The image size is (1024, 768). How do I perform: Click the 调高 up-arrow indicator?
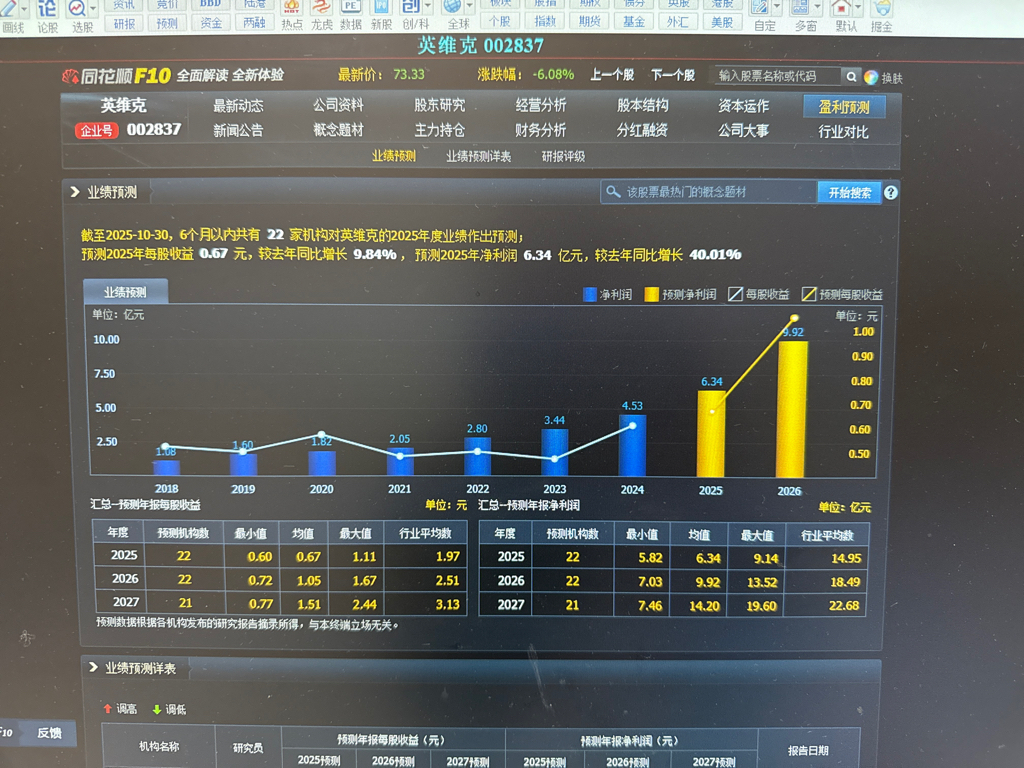(x=120, y=709)
